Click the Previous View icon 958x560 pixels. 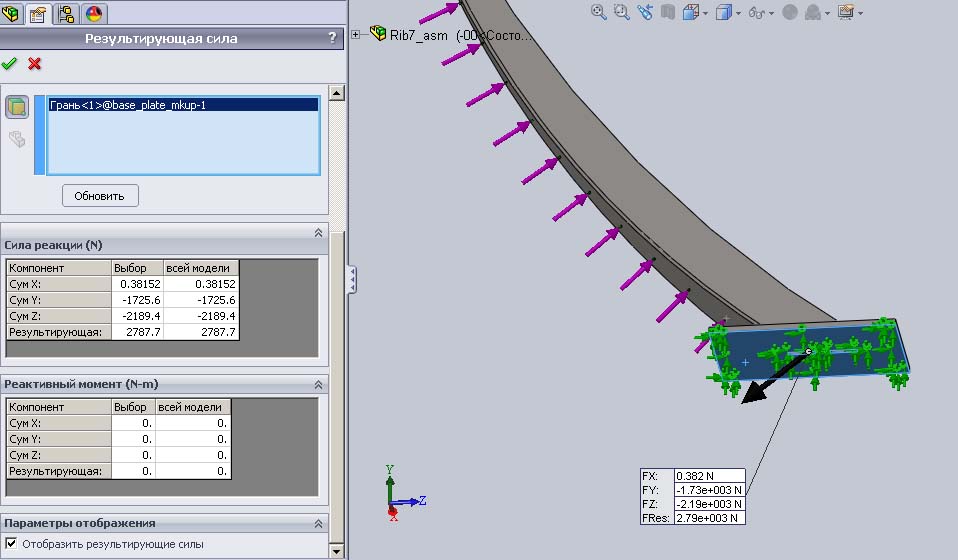(645, 12)
